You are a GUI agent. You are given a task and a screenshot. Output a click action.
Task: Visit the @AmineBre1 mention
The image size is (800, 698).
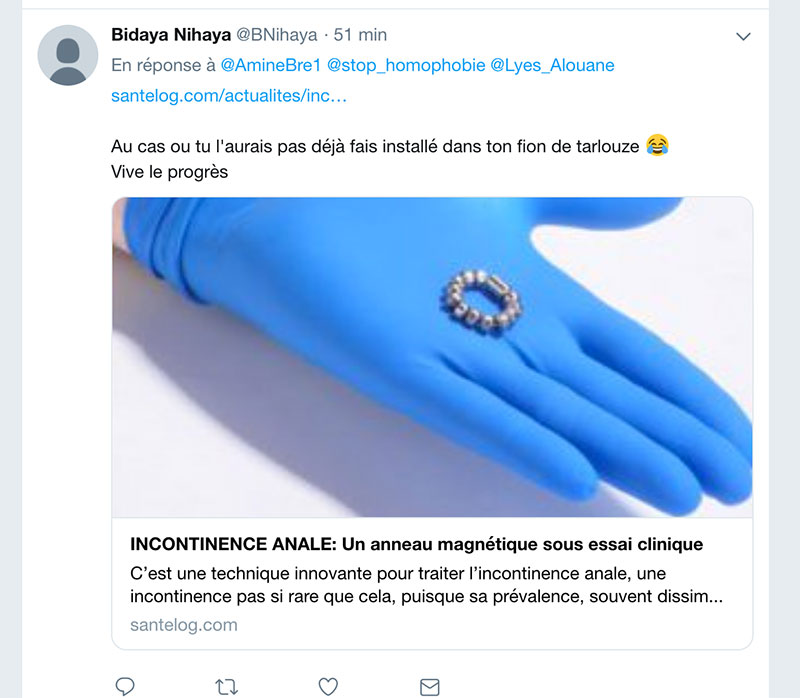pos(269,65)
